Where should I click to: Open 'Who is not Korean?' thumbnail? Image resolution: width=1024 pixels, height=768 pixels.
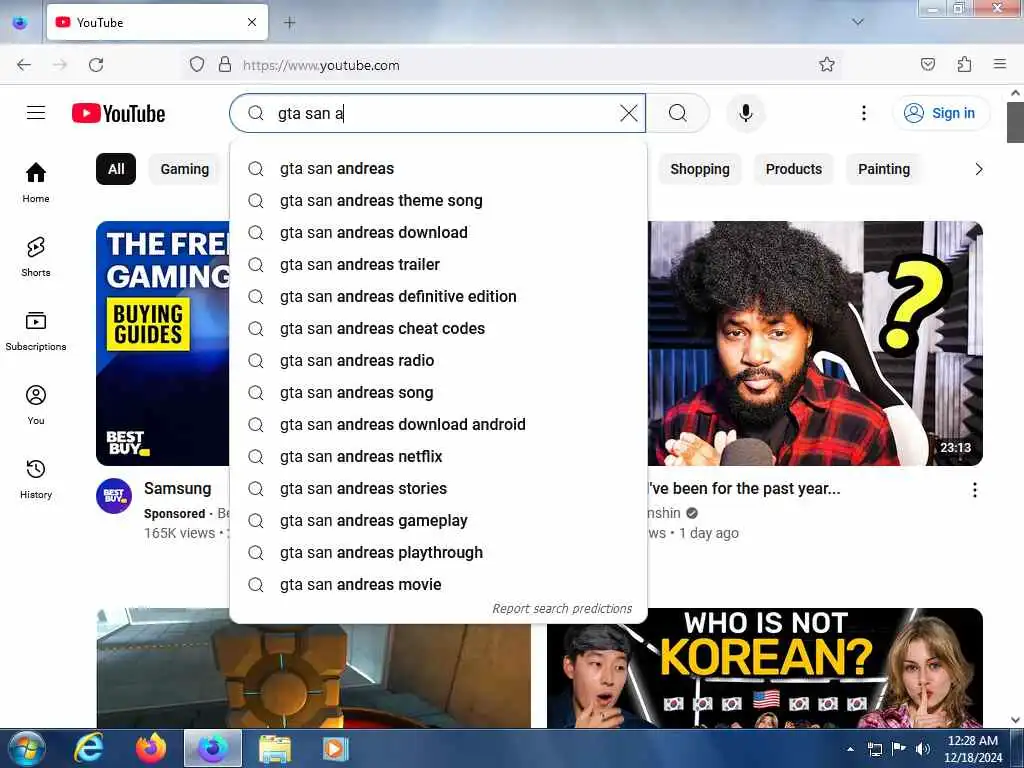[765, 668]
